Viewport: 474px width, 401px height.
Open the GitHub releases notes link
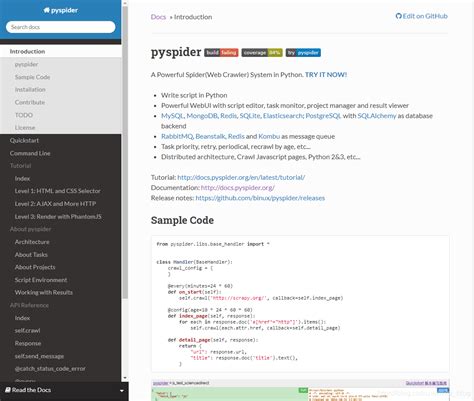(x=260, y=198)
